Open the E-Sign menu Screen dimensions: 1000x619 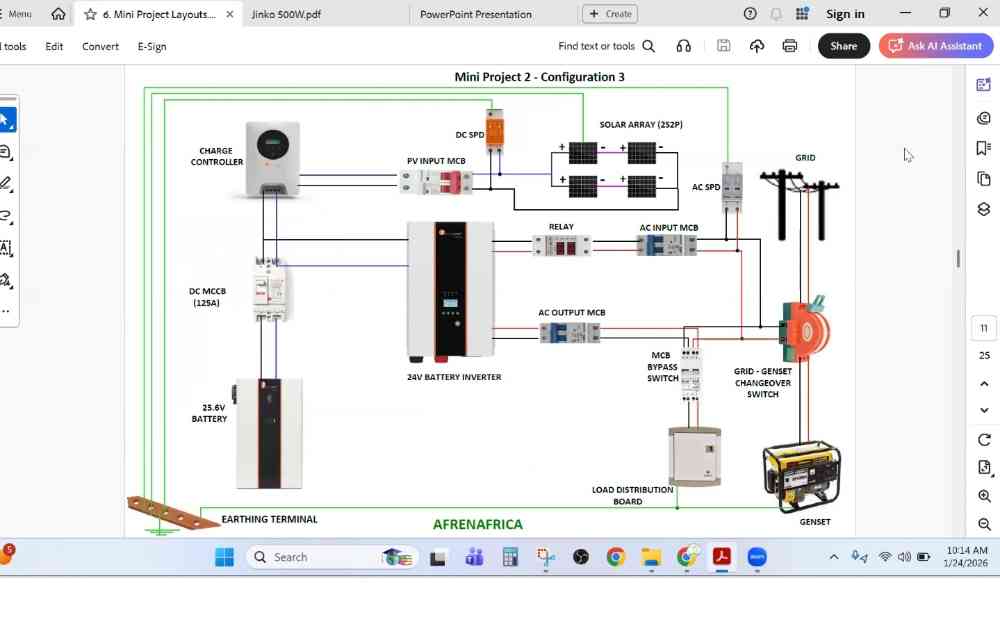[x=152, y=46]
